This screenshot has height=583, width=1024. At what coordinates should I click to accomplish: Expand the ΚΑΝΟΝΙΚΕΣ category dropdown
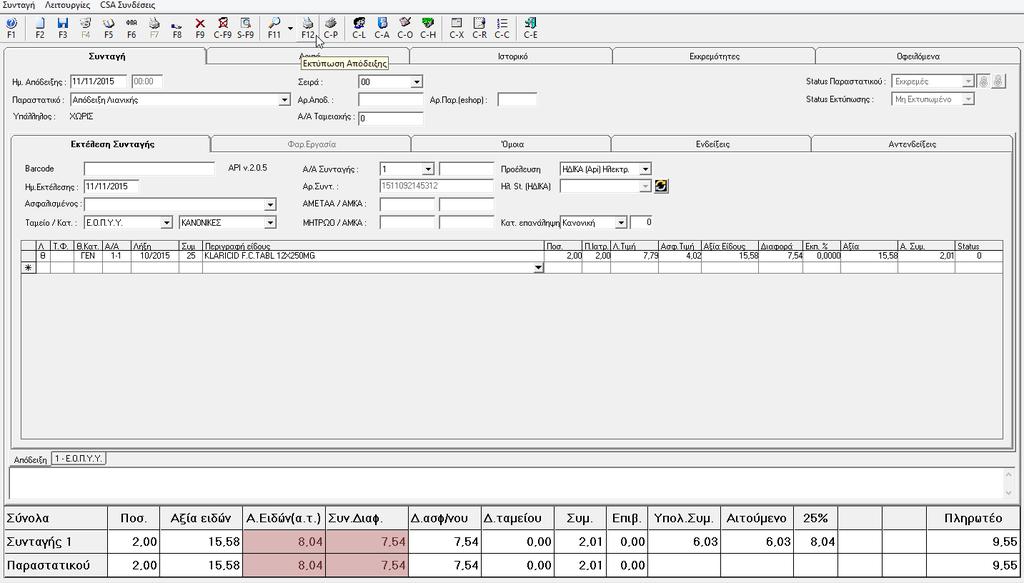coord(270,223)
